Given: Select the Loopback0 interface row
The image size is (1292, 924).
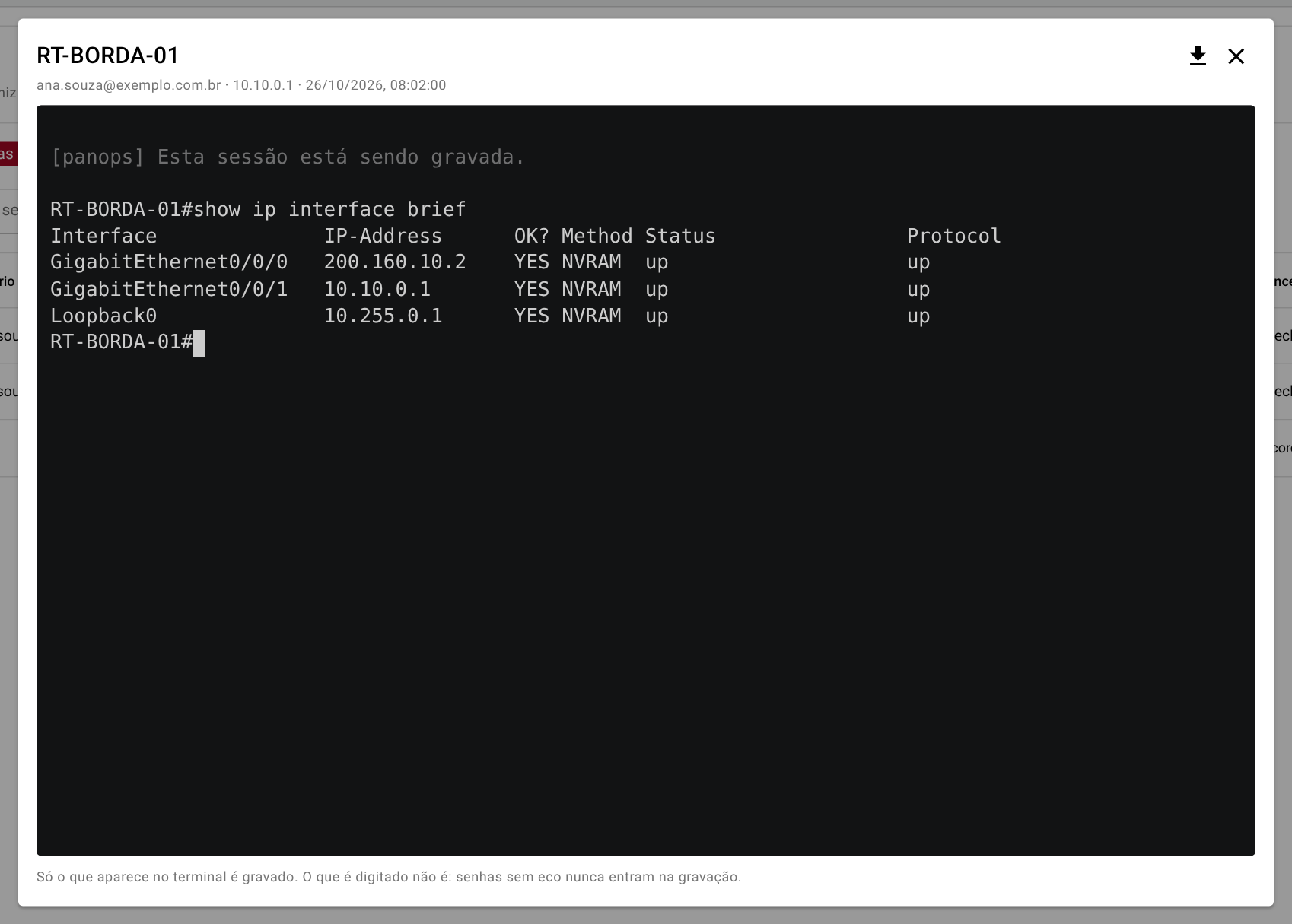Looking at the screenshot, I should click(x=490, y=316).
